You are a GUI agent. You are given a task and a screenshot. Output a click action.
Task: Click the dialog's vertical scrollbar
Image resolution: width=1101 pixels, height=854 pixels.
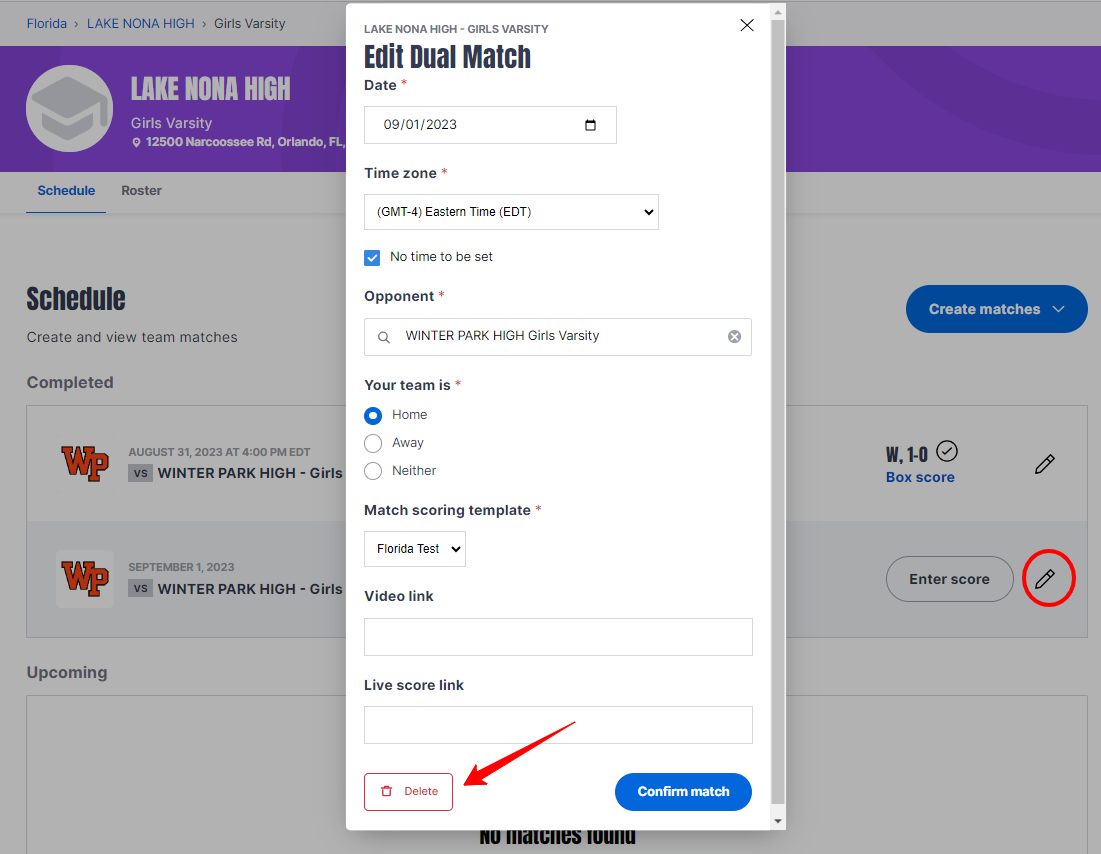click(x=777, y=416)
